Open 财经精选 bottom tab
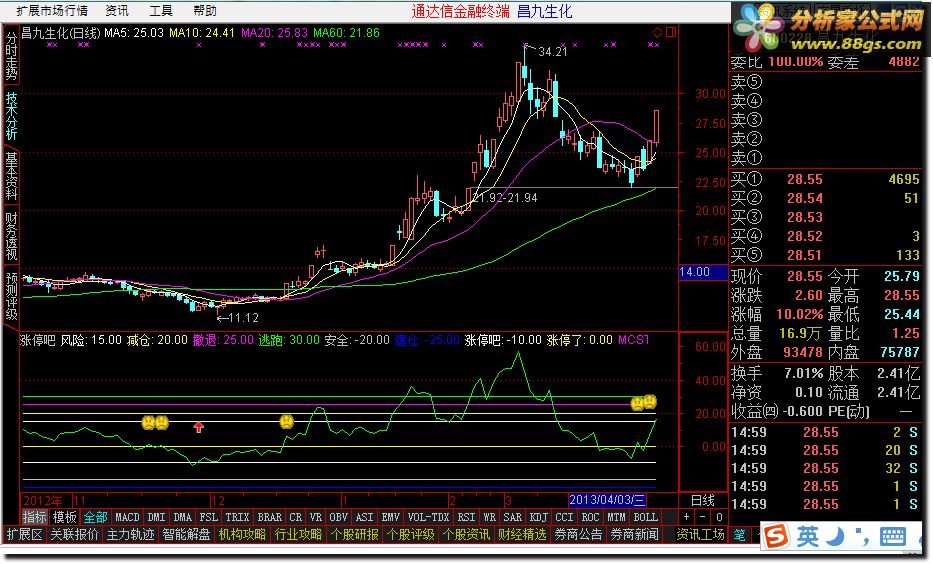The image size is (933, 564). [x=522, y=534]
